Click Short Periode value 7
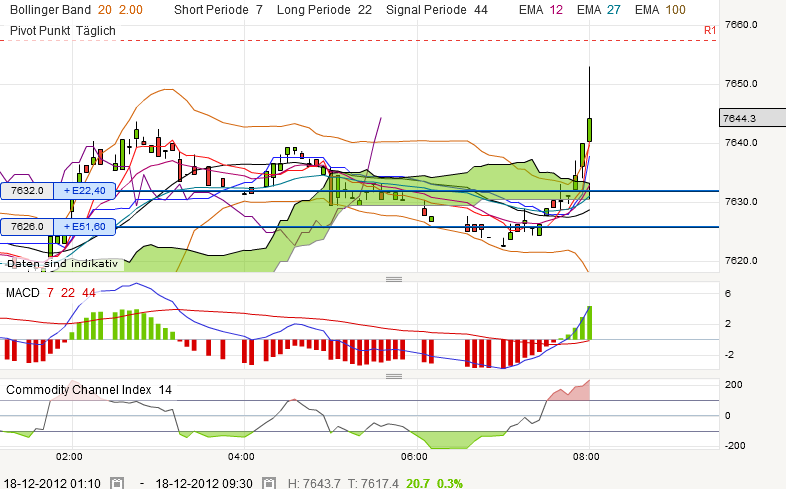The height and width of the screenshot is (489, 786). 259,10
